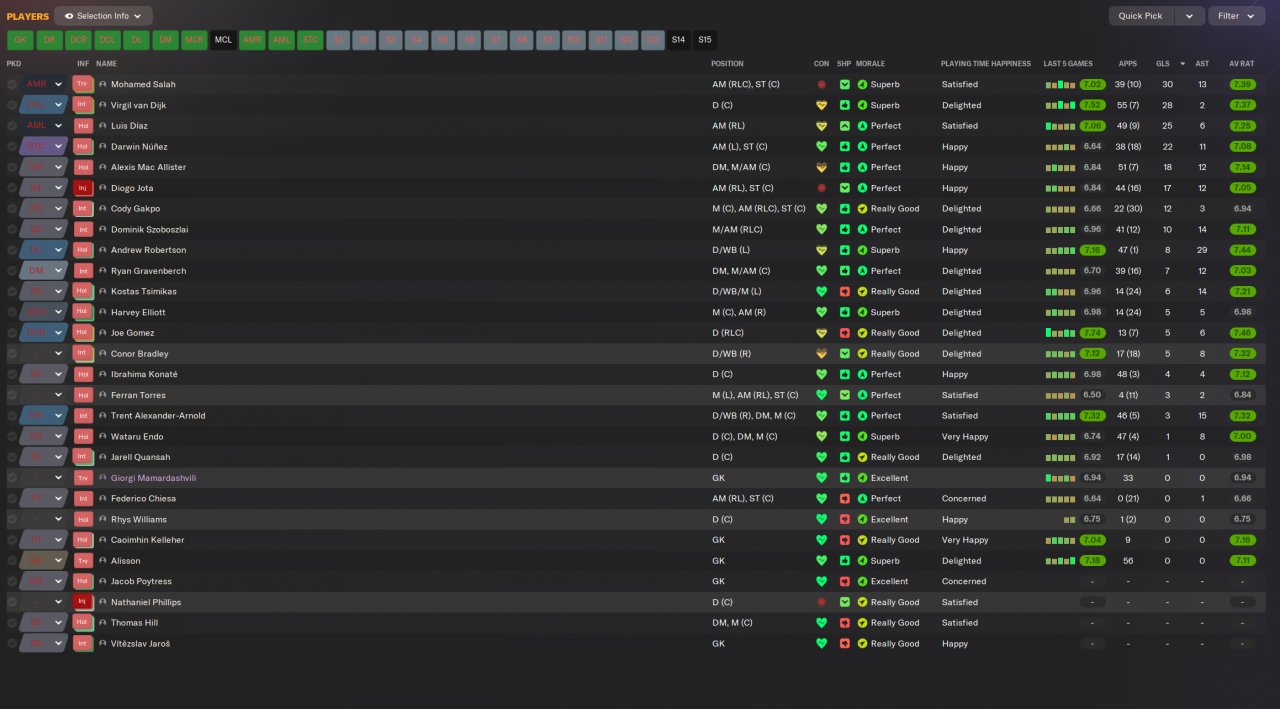This screenshot has height=709, width=1280.
Task: Expand the Quick Pick arrow dropdown
Action: 1189,16
